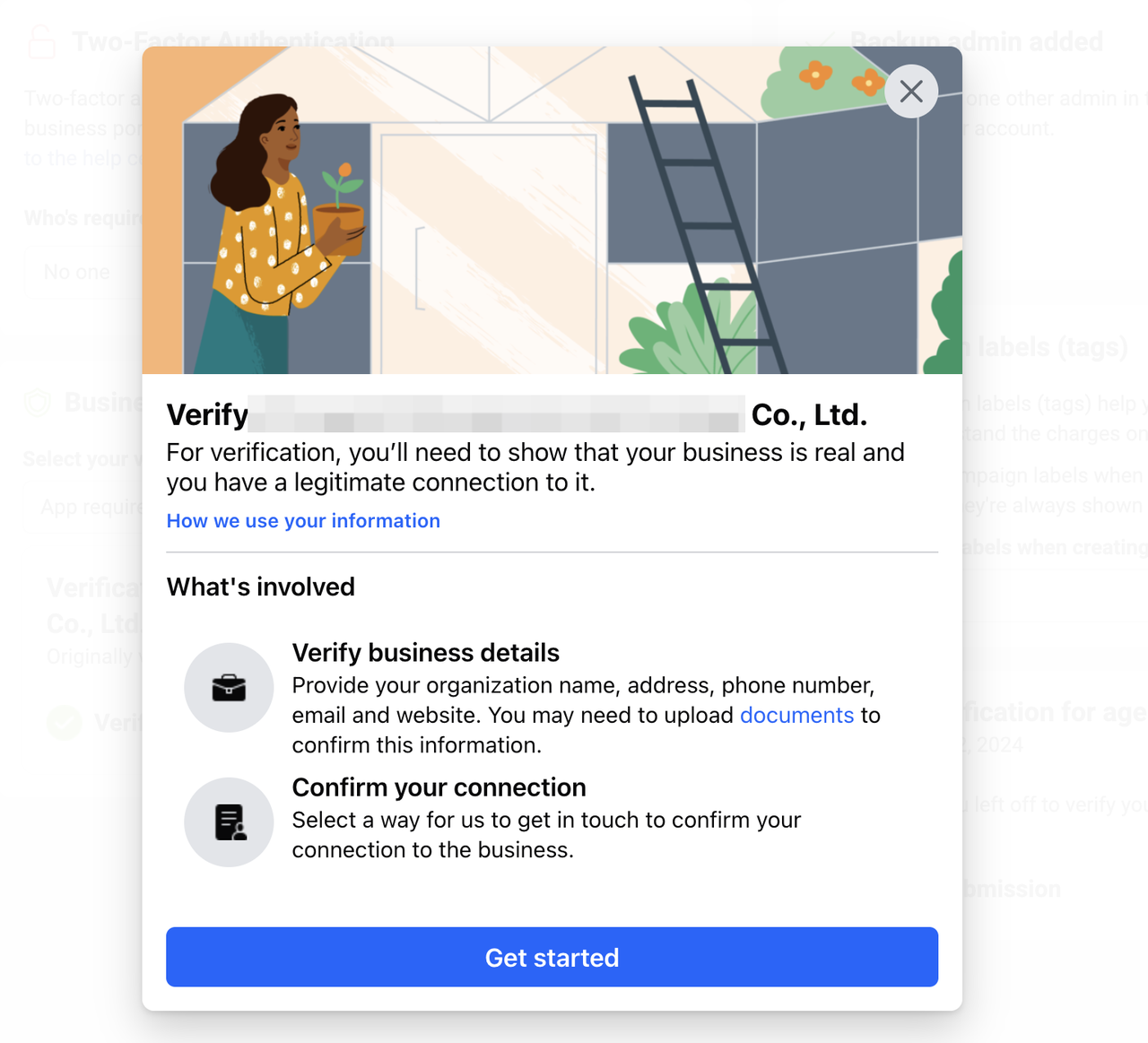The width and height of the screenshot is (1148, 1043).
Task: Click the faded lock icon beside Two-Factor Authentication
Action: (41, 41)
